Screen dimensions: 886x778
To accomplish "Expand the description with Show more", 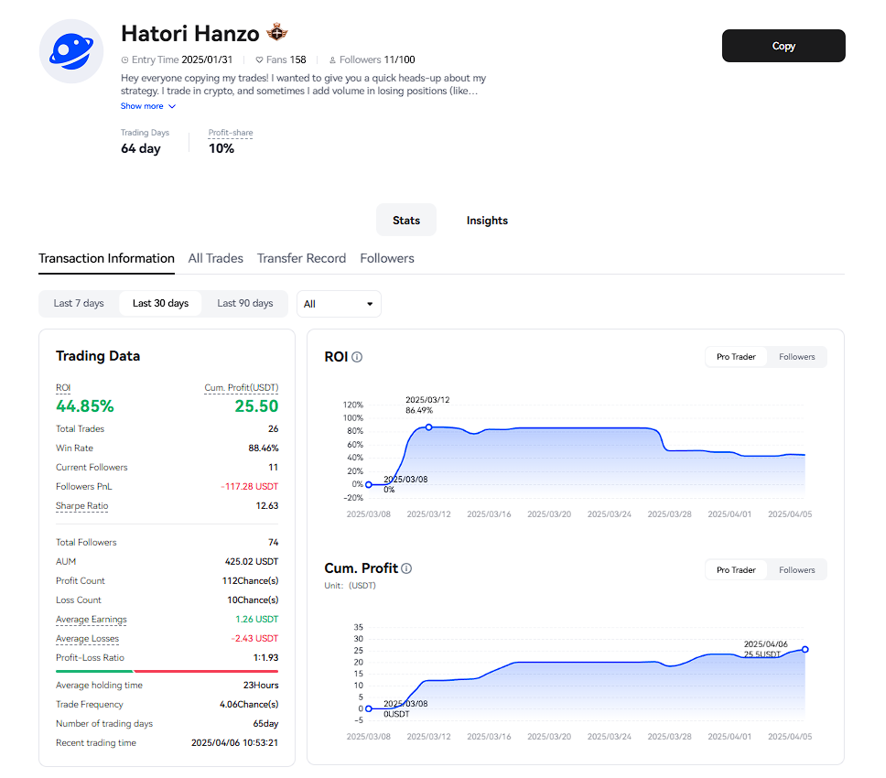I will coord(148,106).
